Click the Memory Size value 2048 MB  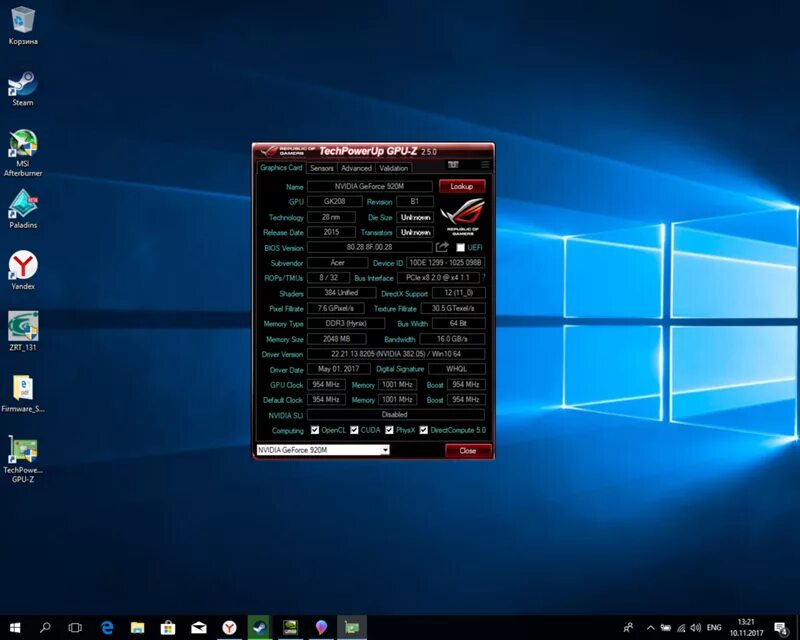coord(336,338)
